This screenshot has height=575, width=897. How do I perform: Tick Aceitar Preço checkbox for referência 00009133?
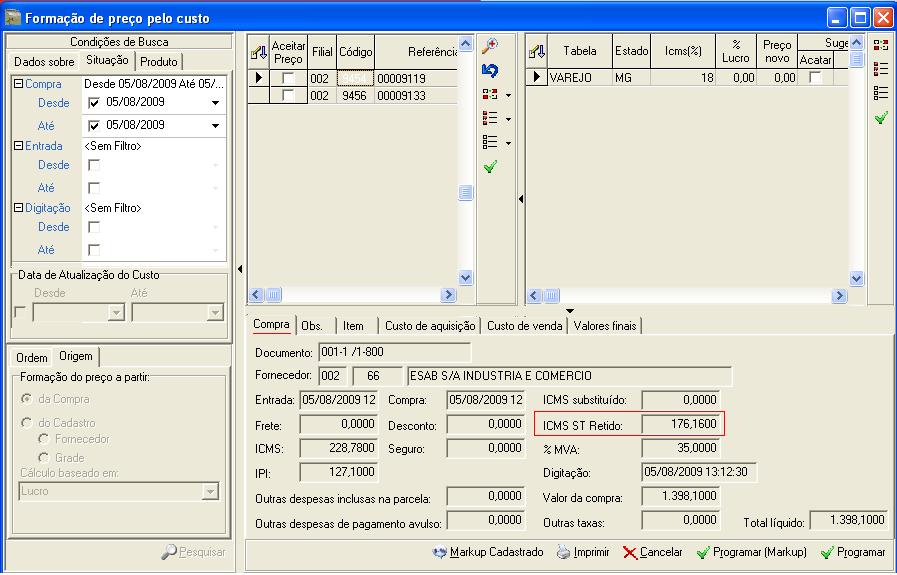pyautogui.click(x=288, y=96)
